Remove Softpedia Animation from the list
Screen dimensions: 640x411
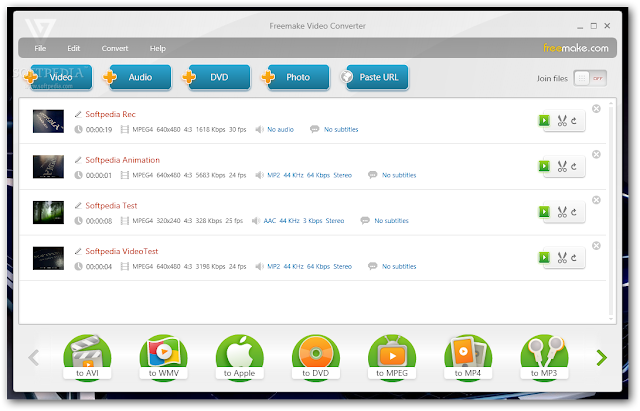coord(596,154)
